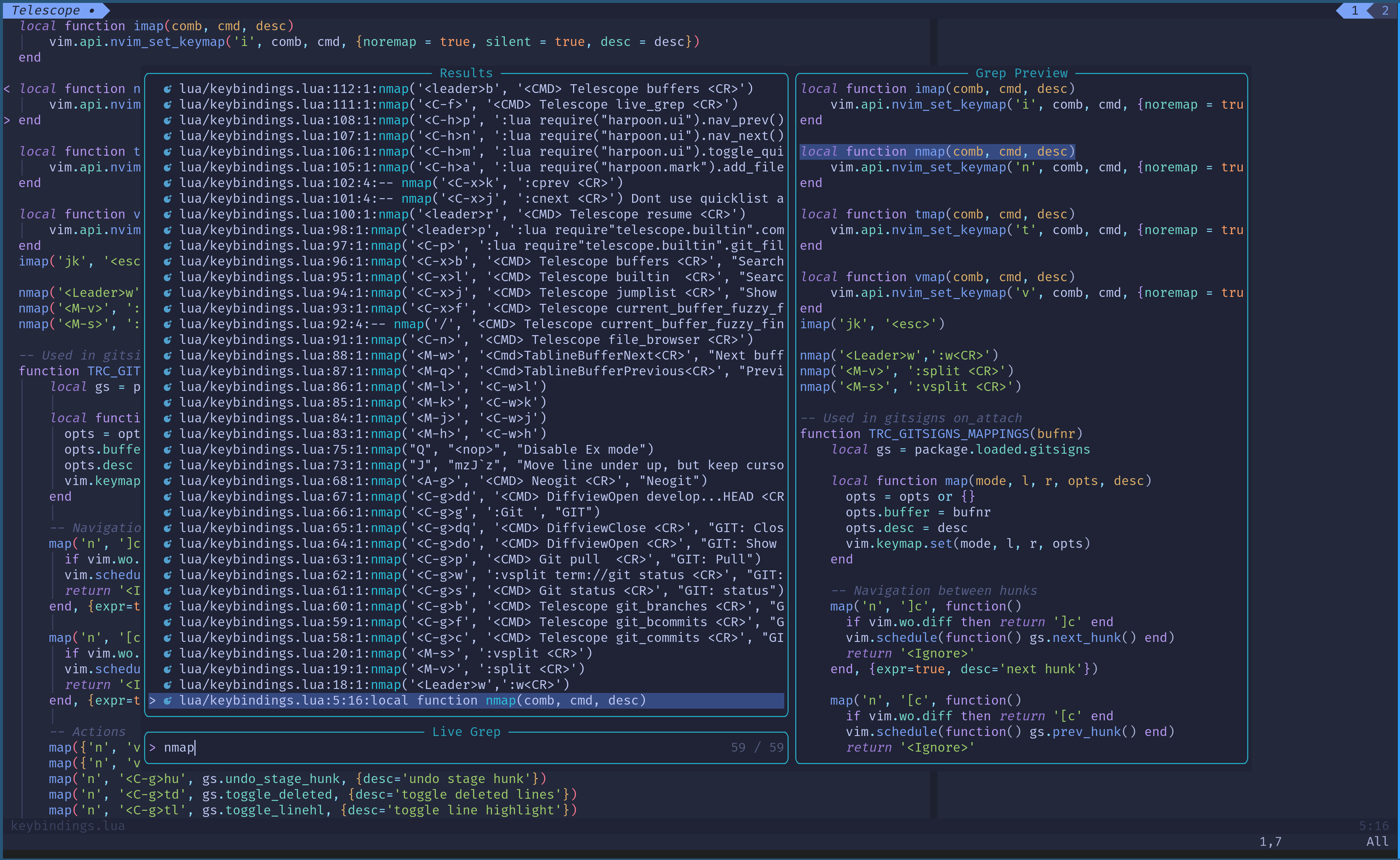This screenshot has width=1400, height=860.
Task: Select result for Telescope jumplist at line 94
Action: pos(467,293)
